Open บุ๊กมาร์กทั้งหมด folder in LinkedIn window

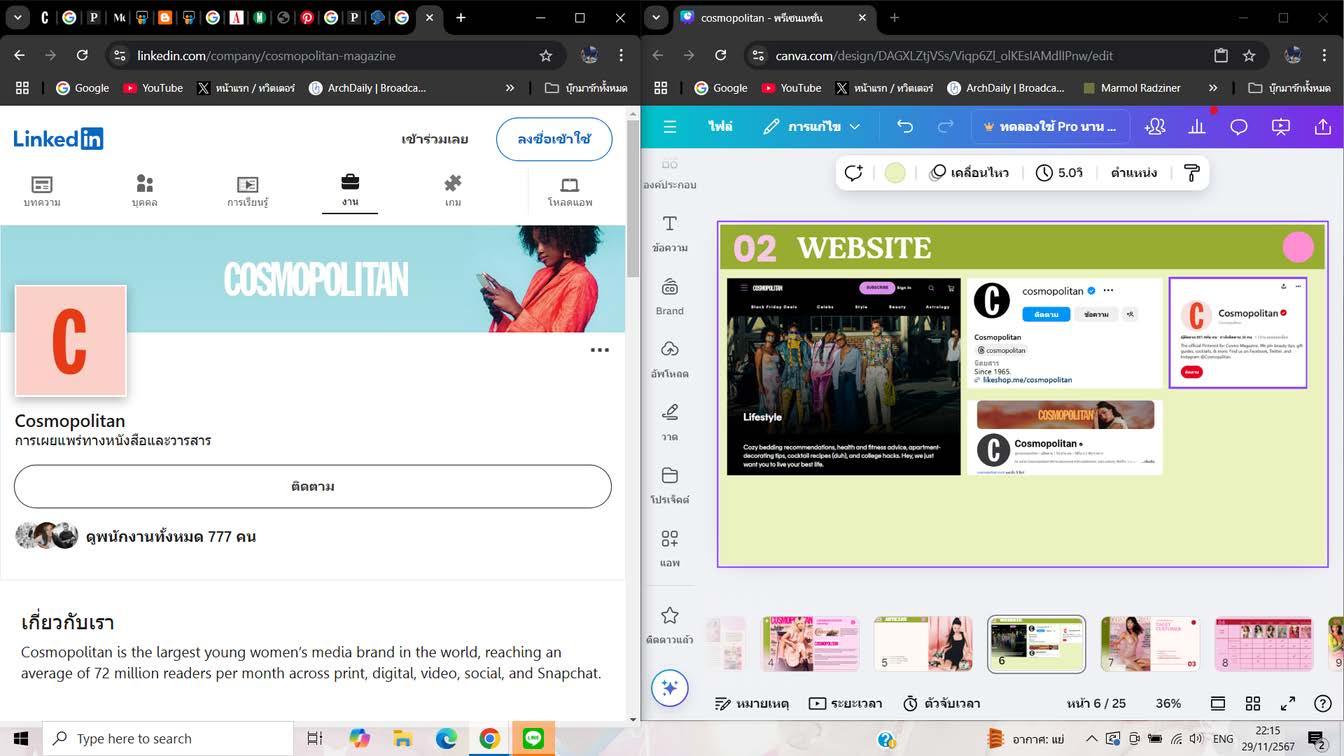(586, 88)
